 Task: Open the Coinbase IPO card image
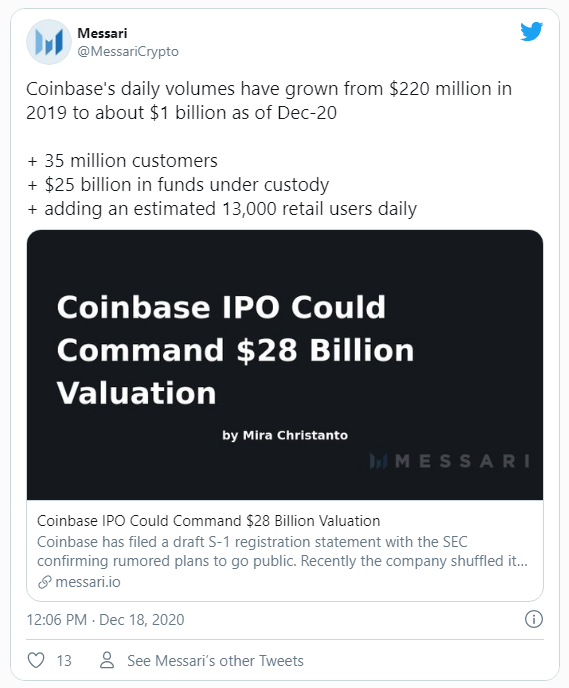coord(285,365)
